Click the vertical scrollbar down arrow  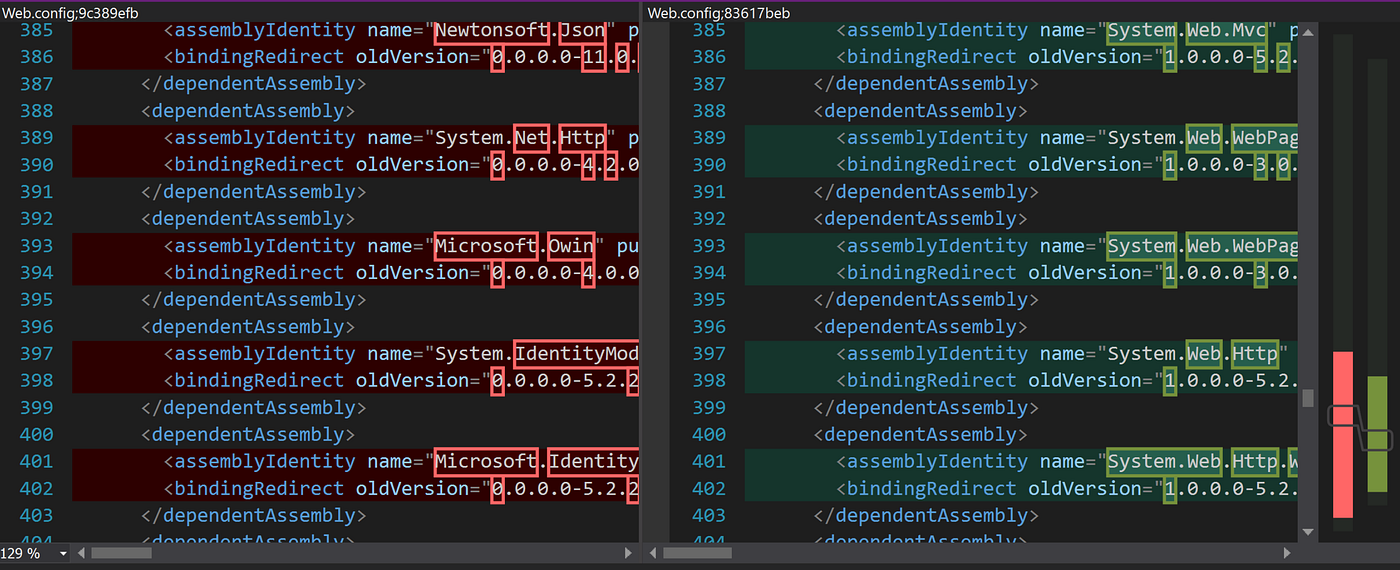pos(1308,532)
